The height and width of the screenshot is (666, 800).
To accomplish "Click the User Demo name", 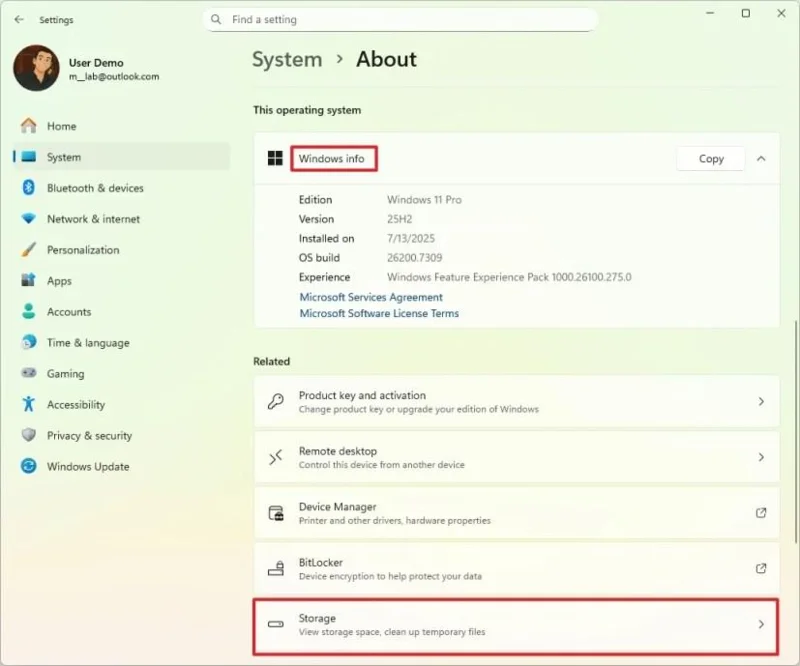I will [x=96, y=63].
